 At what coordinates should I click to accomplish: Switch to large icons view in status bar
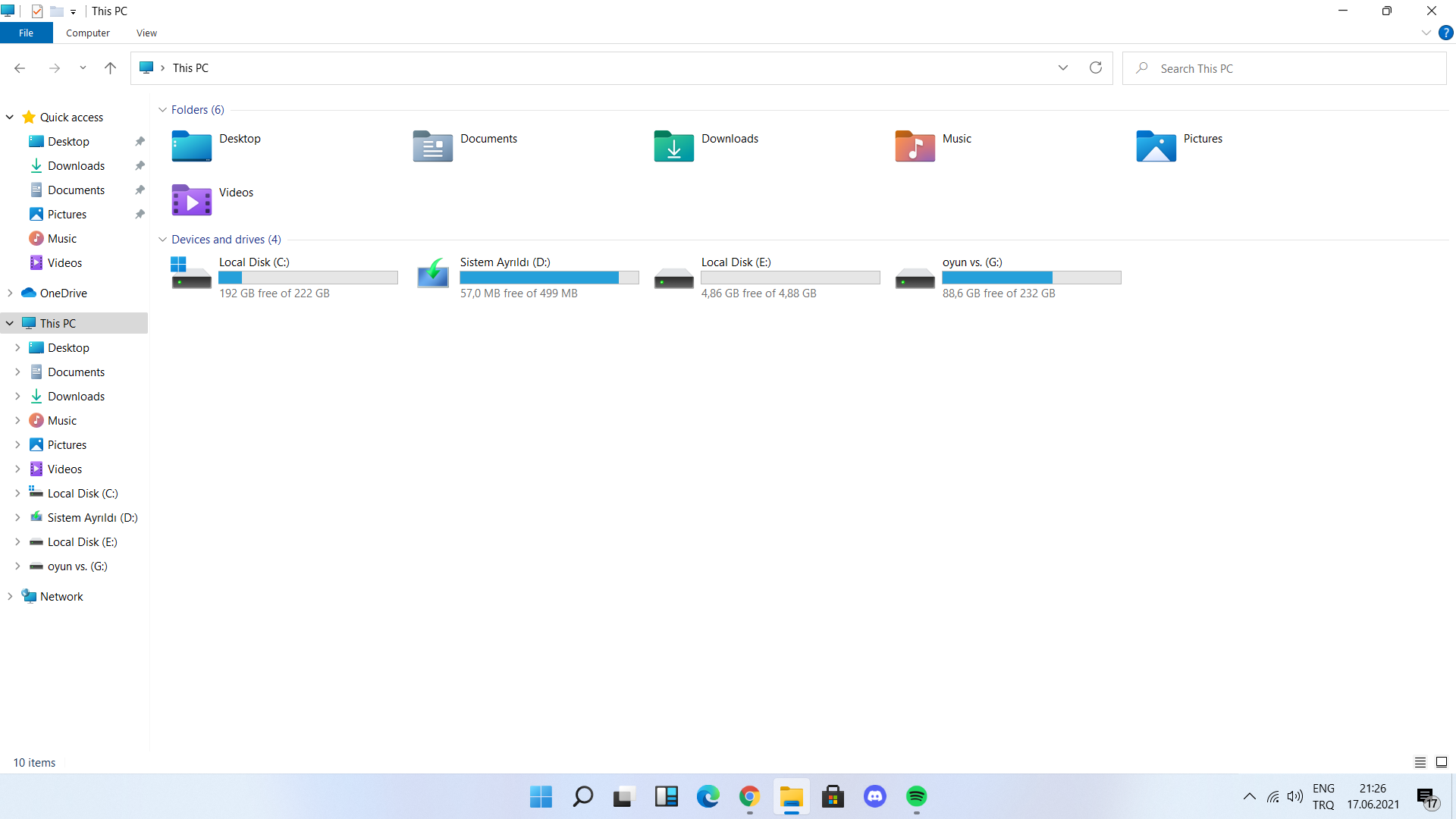[x=1441, y=762]
